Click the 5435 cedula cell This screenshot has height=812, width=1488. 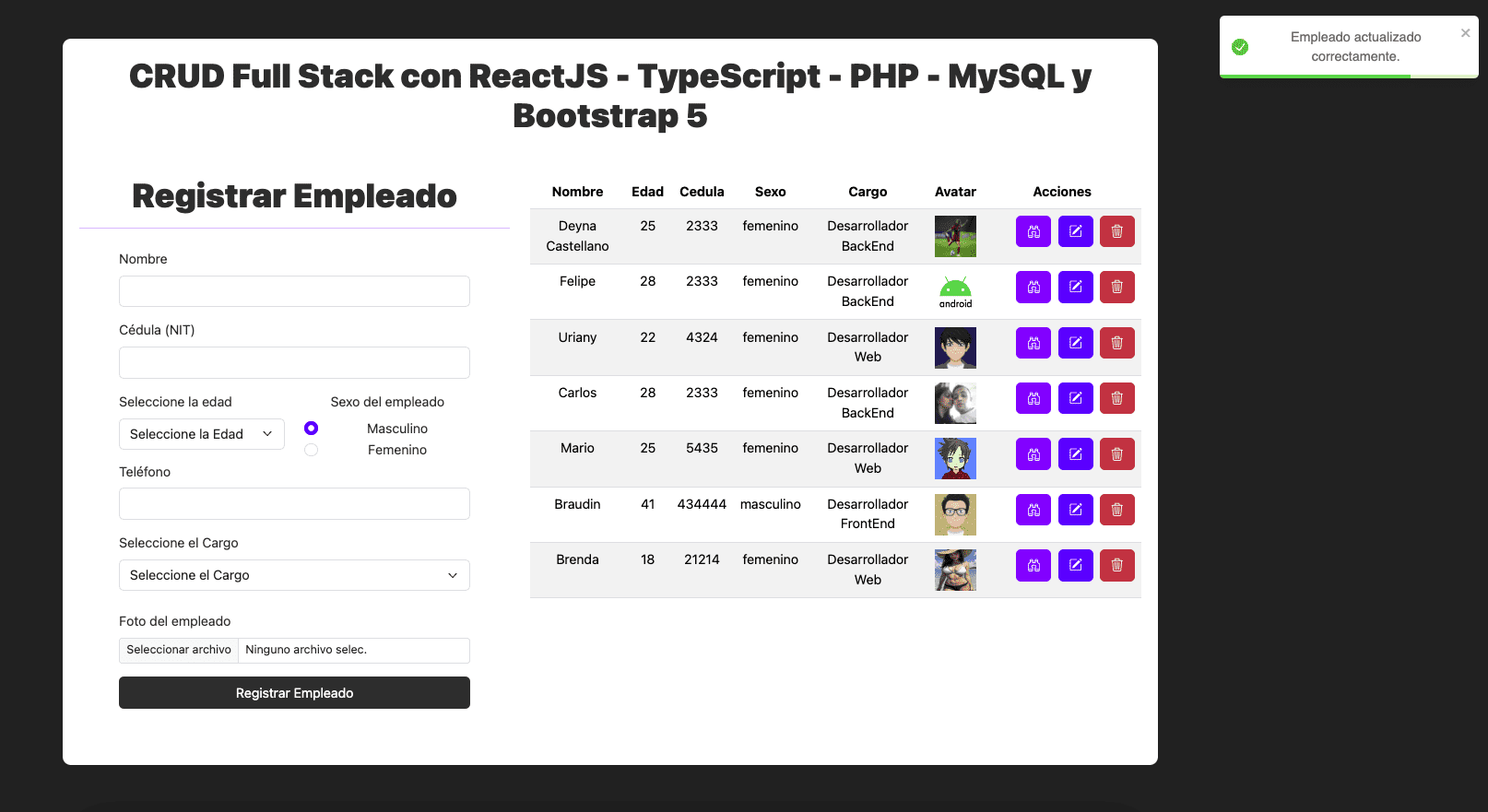702,448
